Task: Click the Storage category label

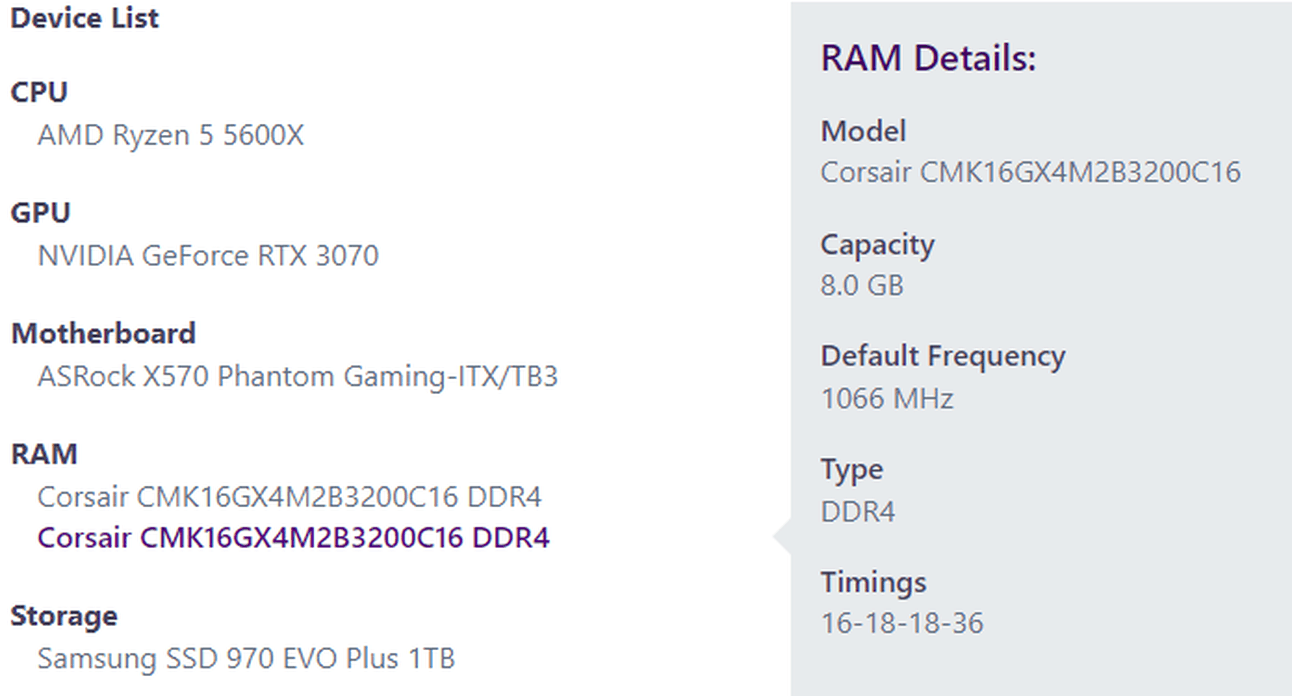Action: pos(64,616)
